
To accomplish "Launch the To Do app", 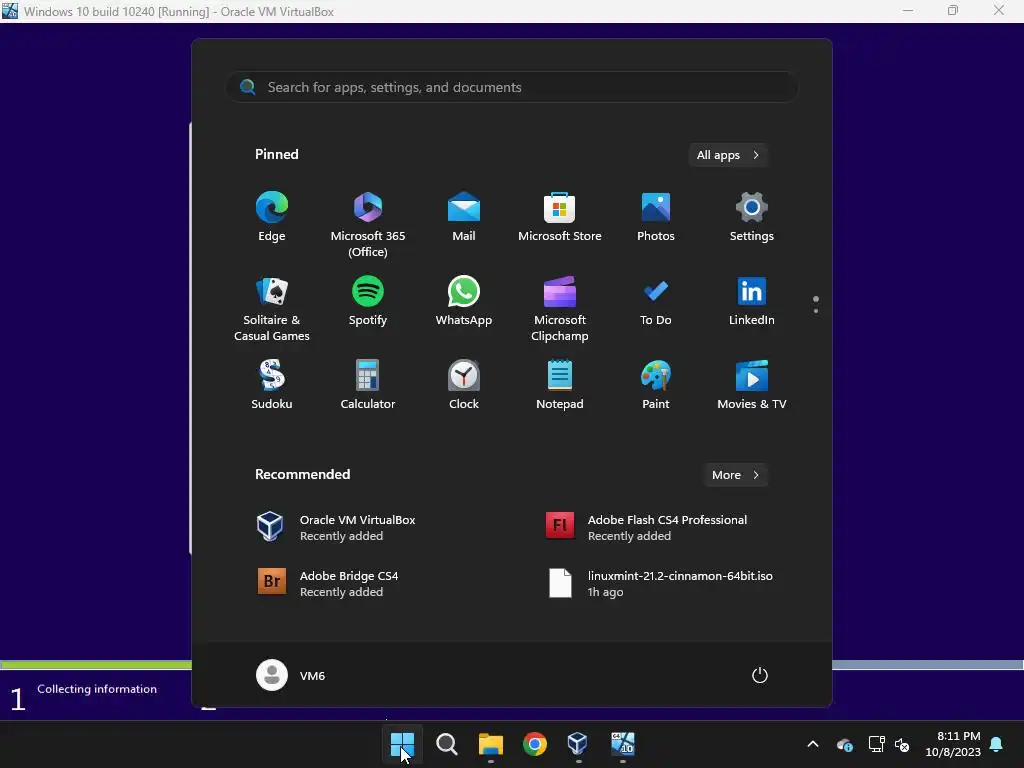I will pyautogui.click(x=656, y=301).
